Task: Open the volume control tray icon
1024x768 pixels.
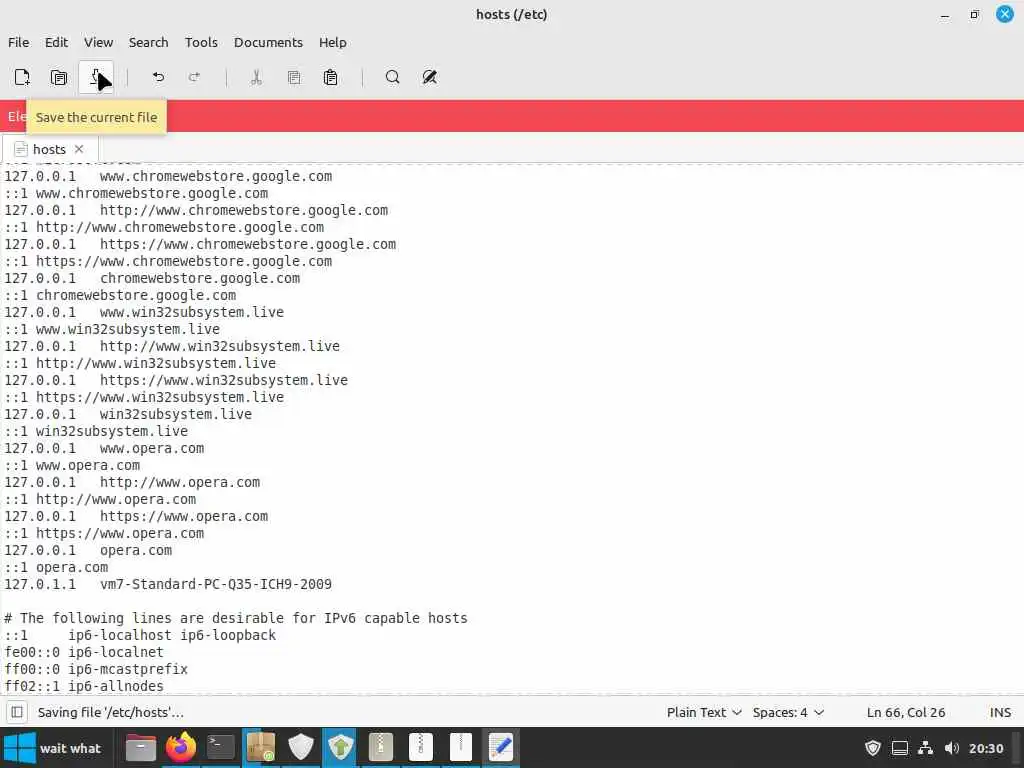Action: tap(952, 748)
